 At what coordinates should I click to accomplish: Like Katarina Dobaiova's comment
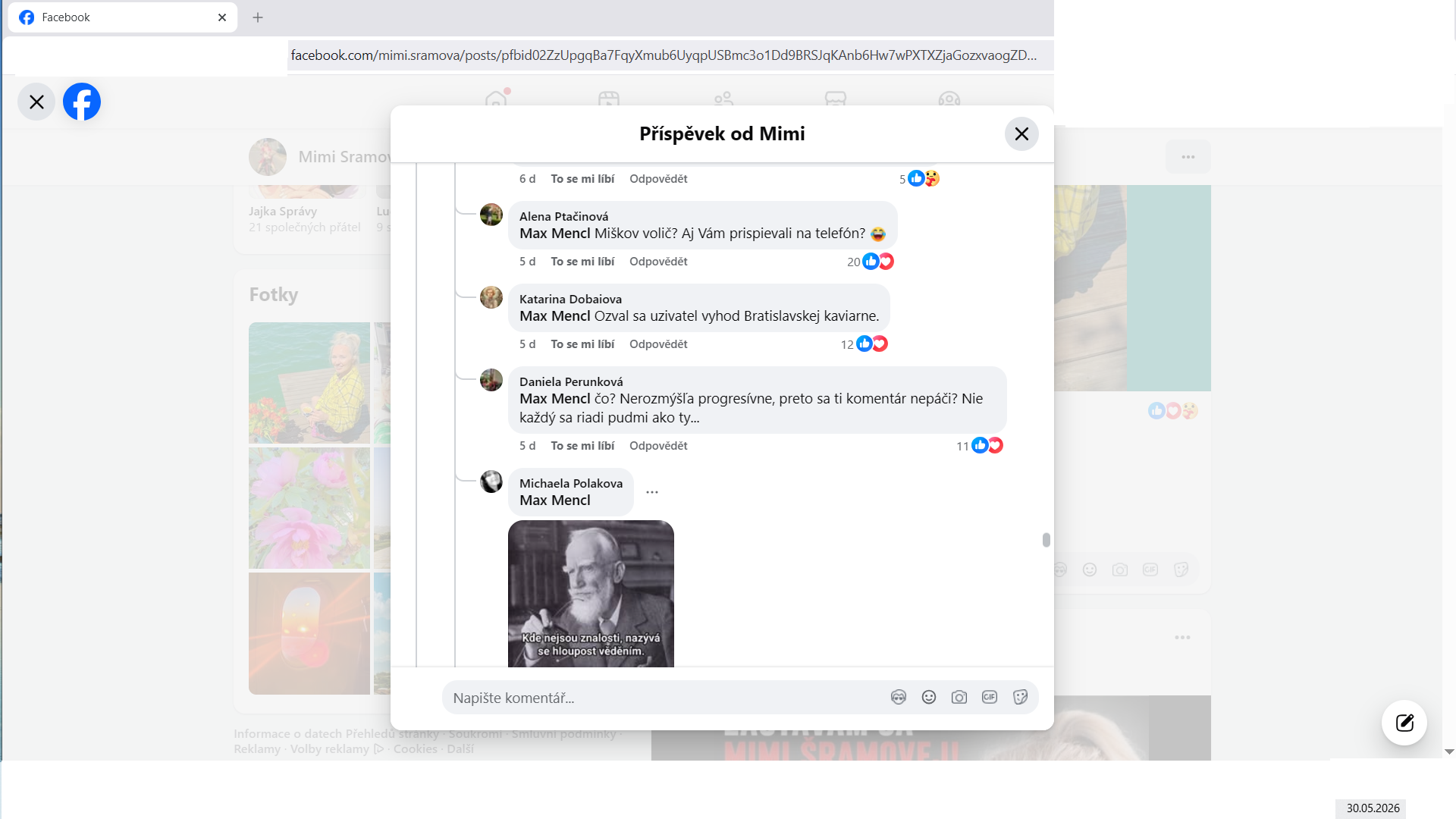point(582,344)
